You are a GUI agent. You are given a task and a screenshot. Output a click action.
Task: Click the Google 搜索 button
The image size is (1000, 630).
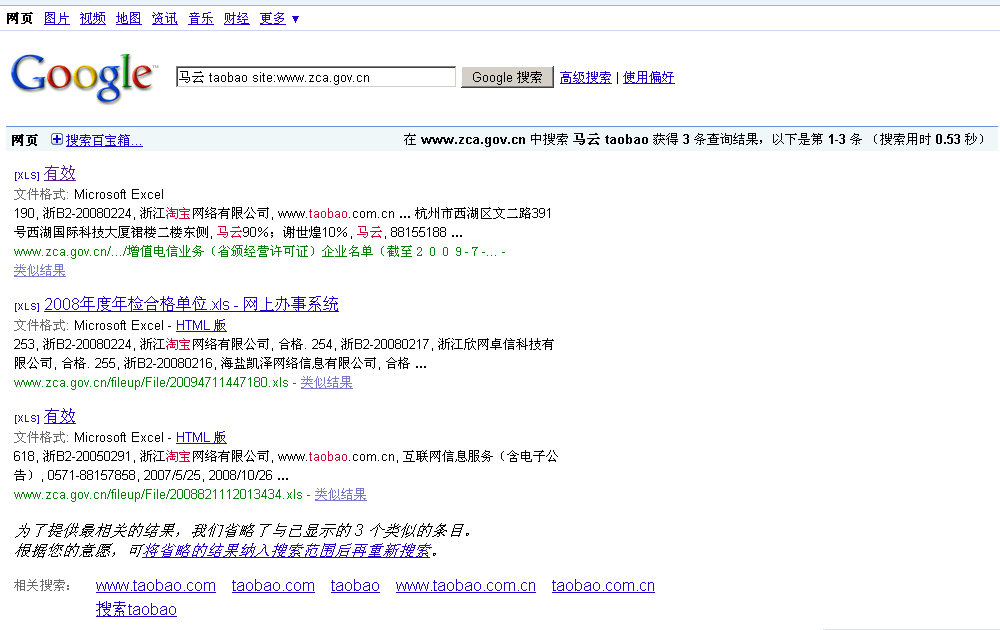pyautogui.click(x=507, y=77)
